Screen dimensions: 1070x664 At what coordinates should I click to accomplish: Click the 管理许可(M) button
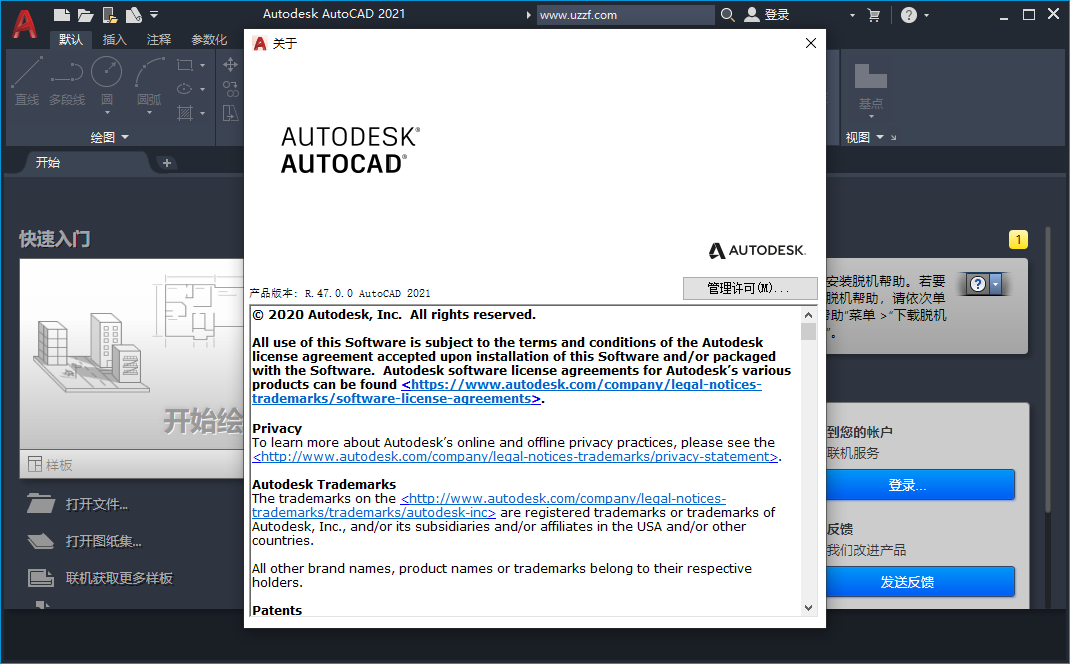pyautogui.click(x=750, y=288)
